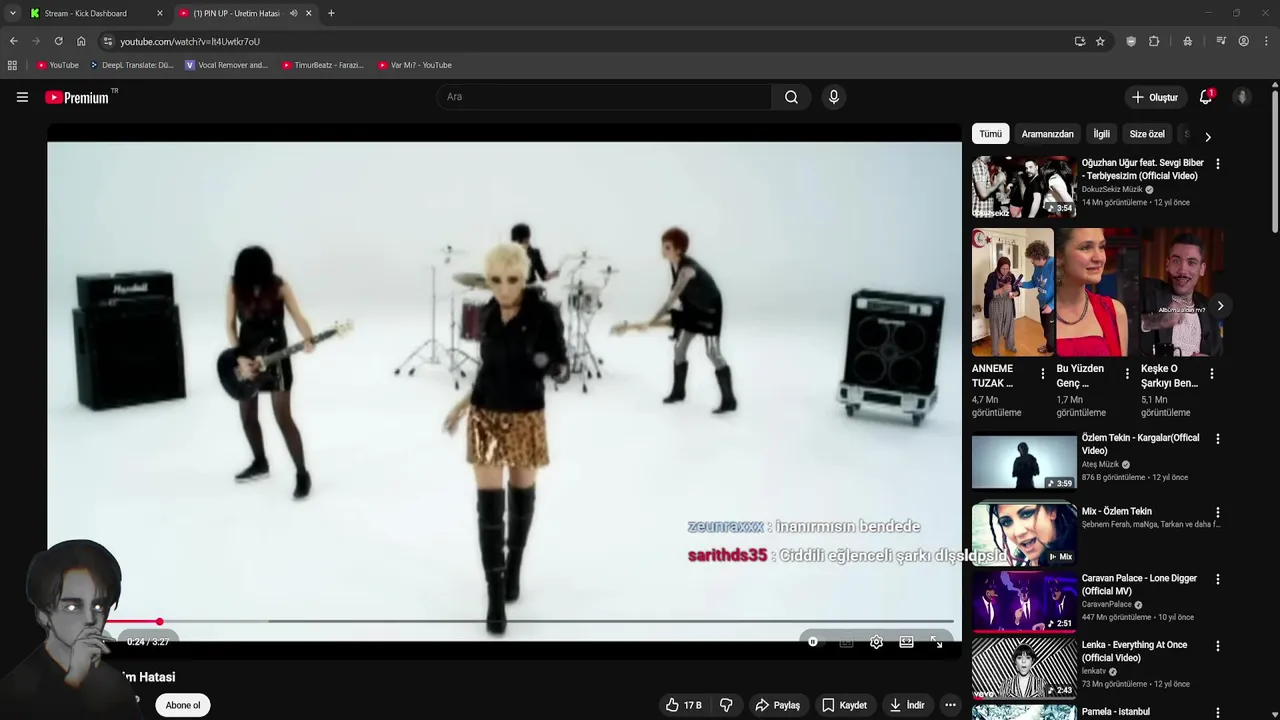Screen dimensions: 1280x720
Task: Bookmark this page with star icon
Action: point(1100,41)
